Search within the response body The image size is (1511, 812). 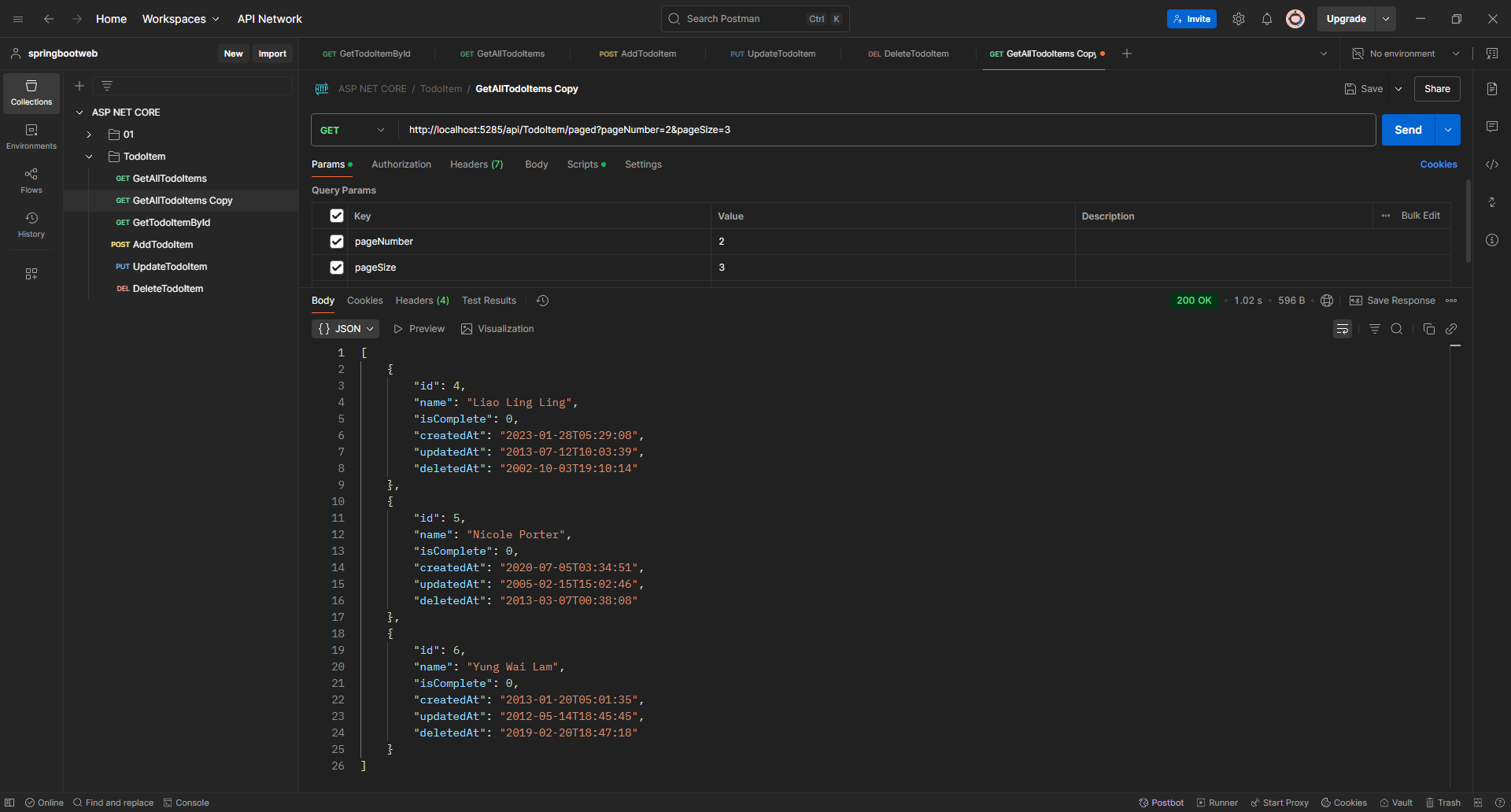(1396, 329)
